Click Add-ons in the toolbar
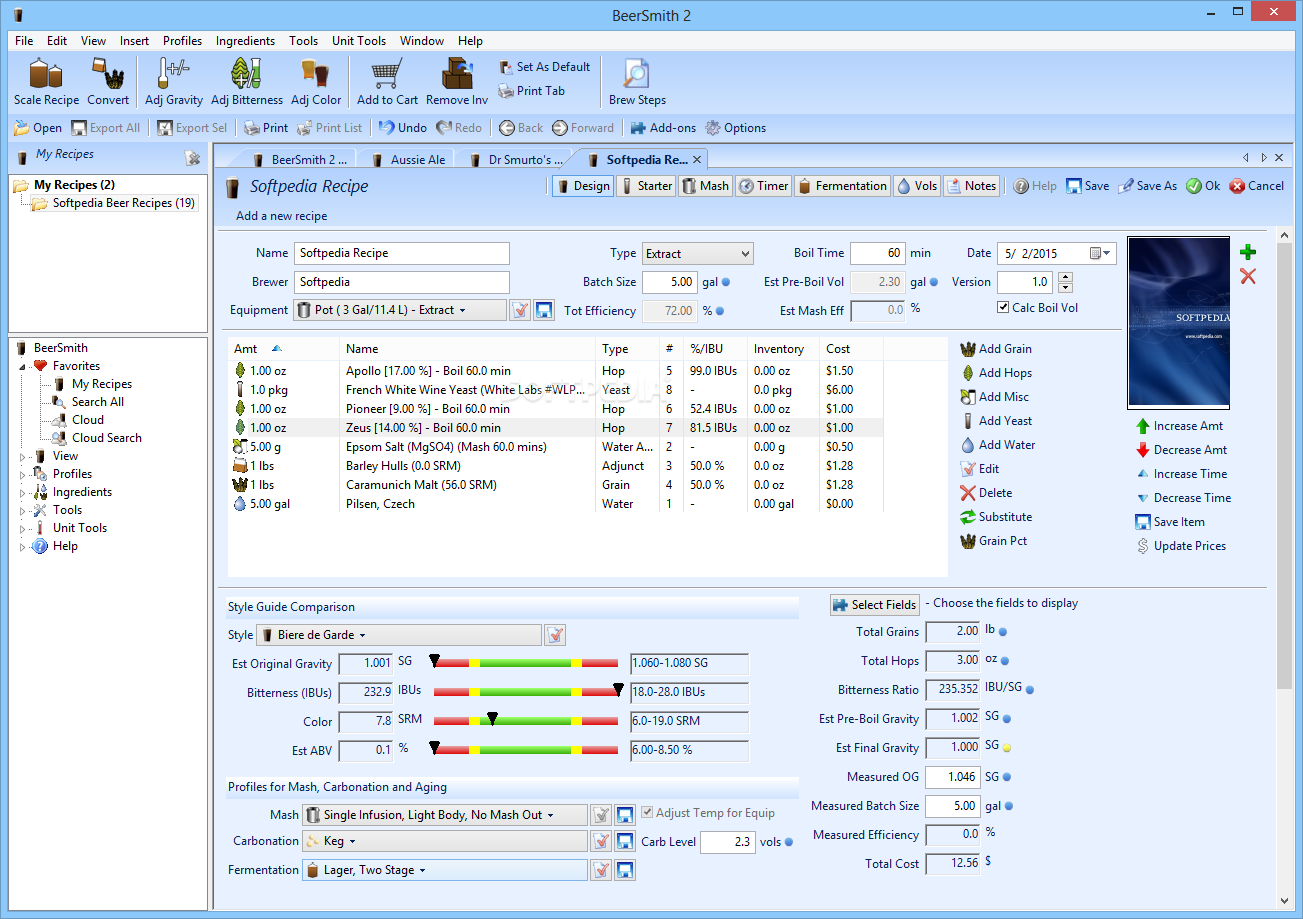 [x=663, y=128]
